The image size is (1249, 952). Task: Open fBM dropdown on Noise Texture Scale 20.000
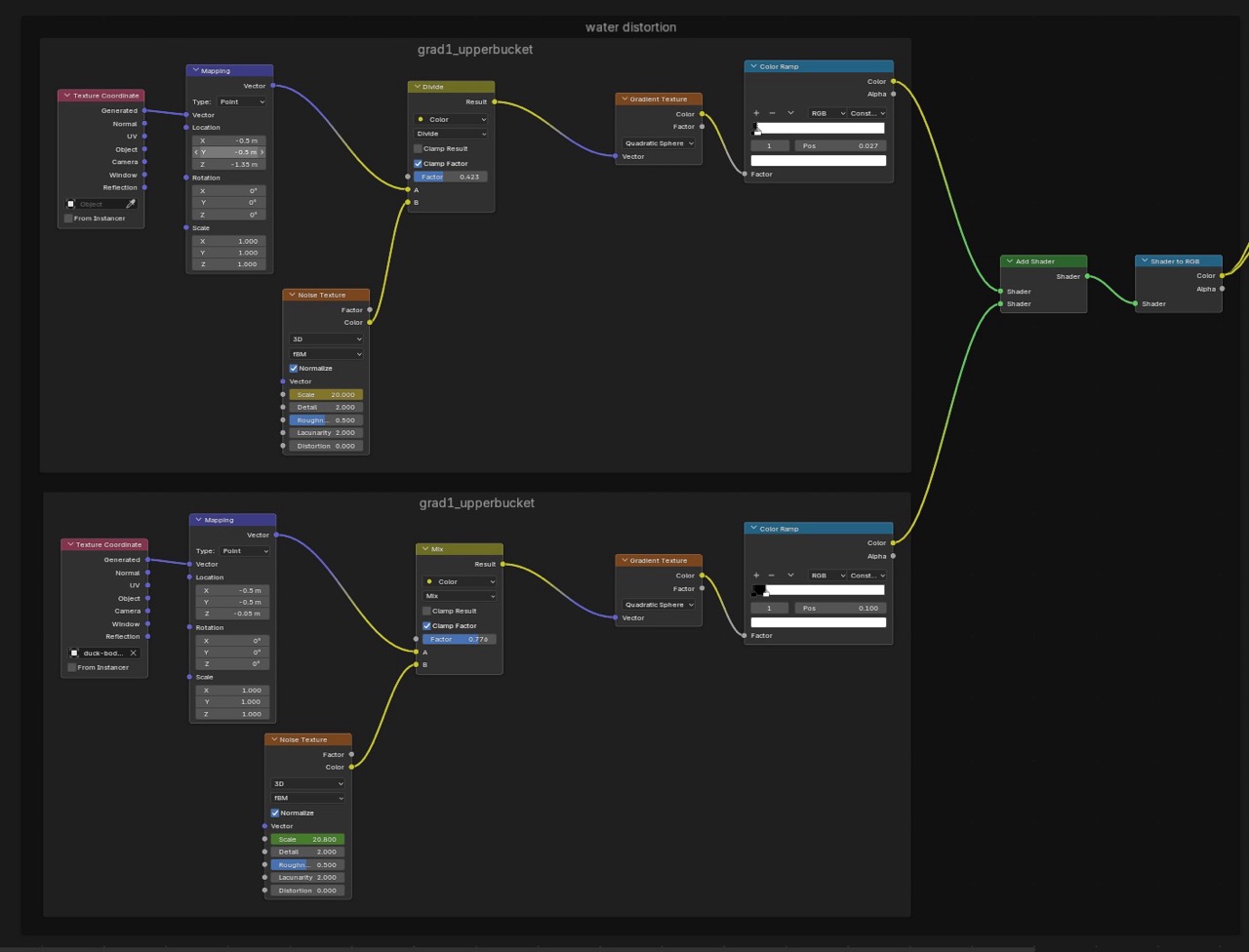click(326, 354)
